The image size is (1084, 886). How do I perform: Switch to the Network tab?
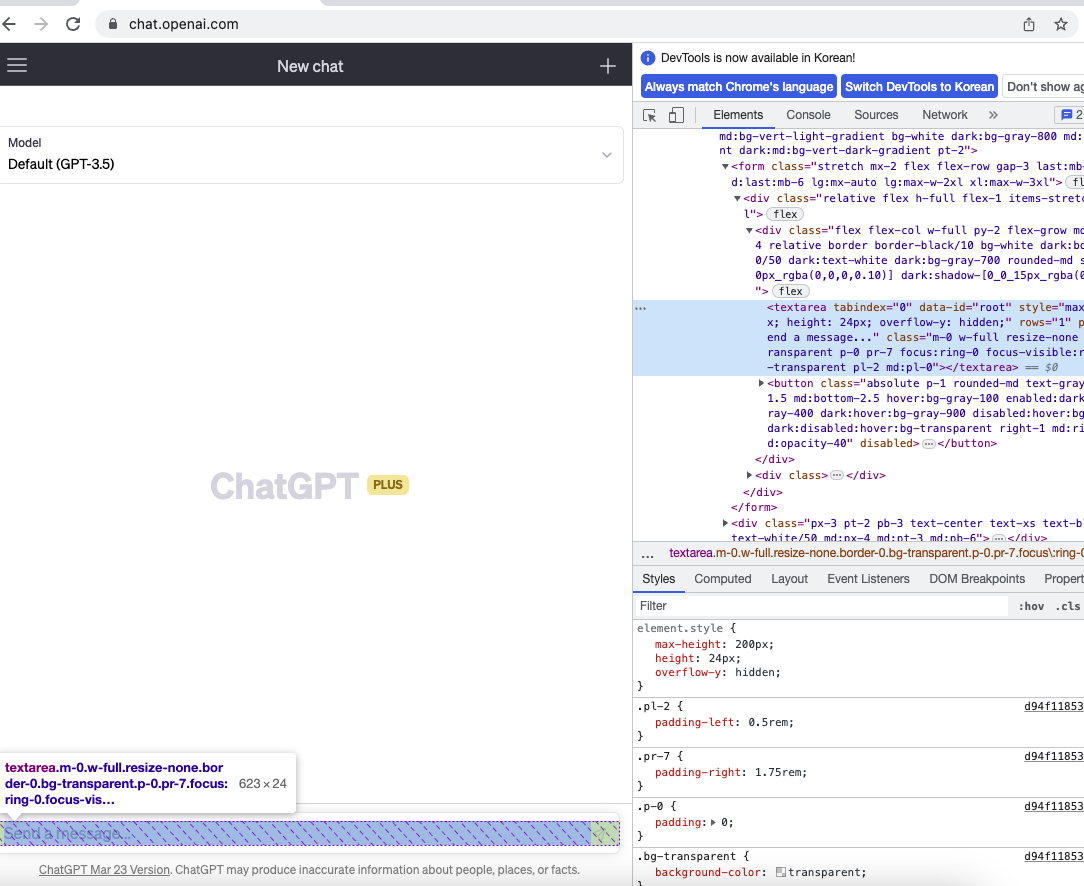click(944, 115)
